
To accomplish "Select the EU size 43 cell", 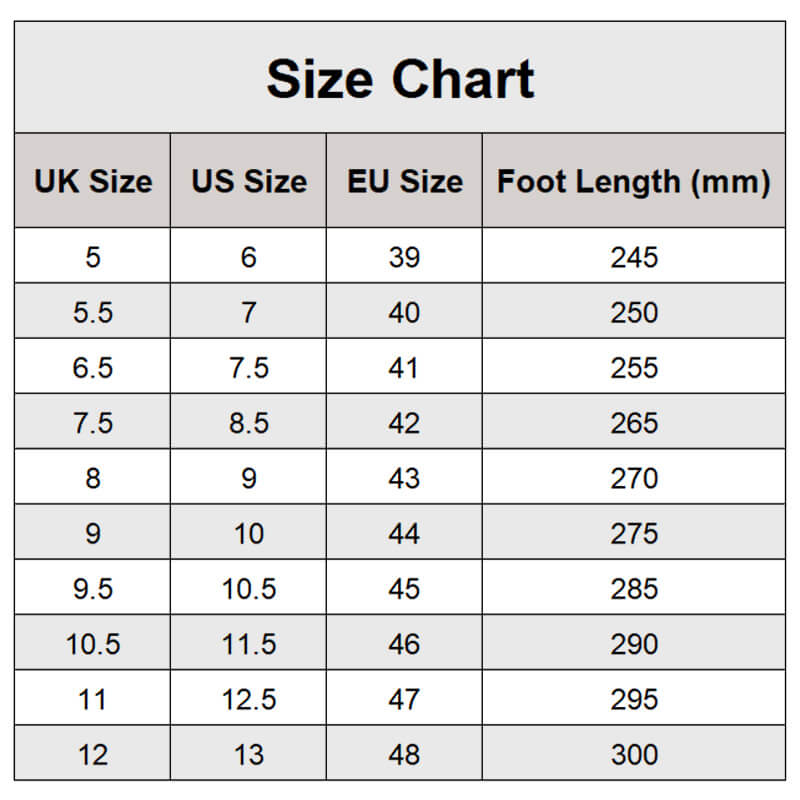I will pos(405,478).
